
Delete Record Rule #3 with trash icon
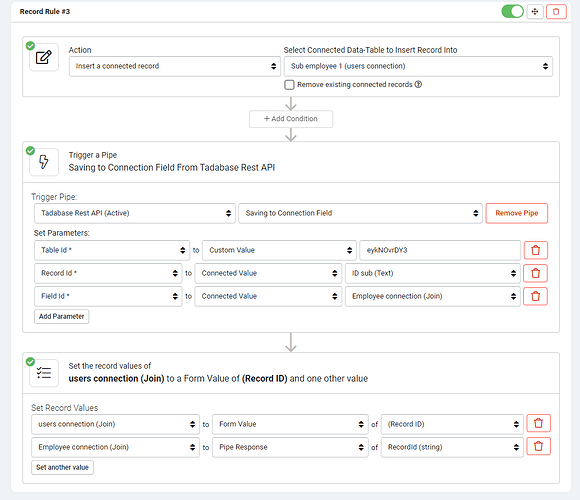(556, 12)
